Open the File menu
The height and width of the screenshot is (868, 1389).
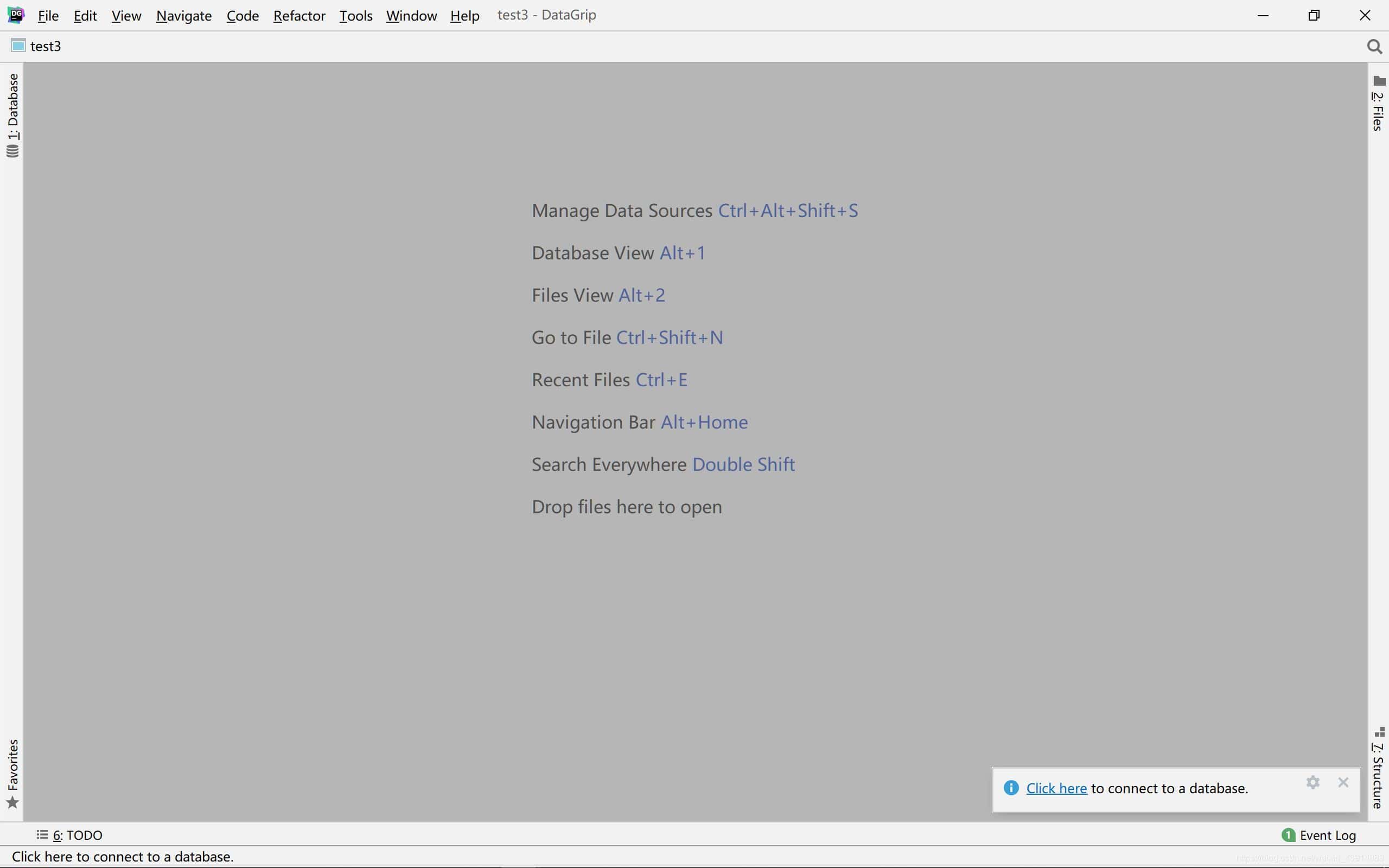48,16
